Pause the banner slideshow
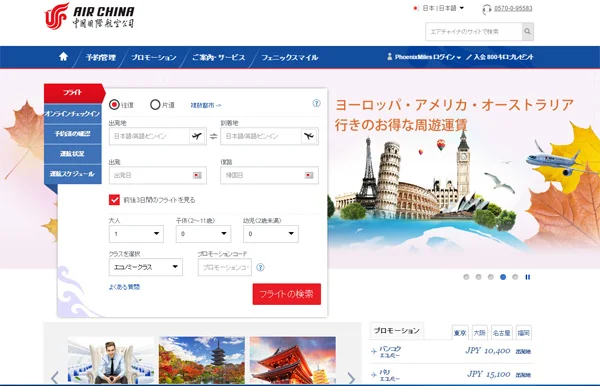This screenshot has width=600, height=386. click(x=528, y=277)
